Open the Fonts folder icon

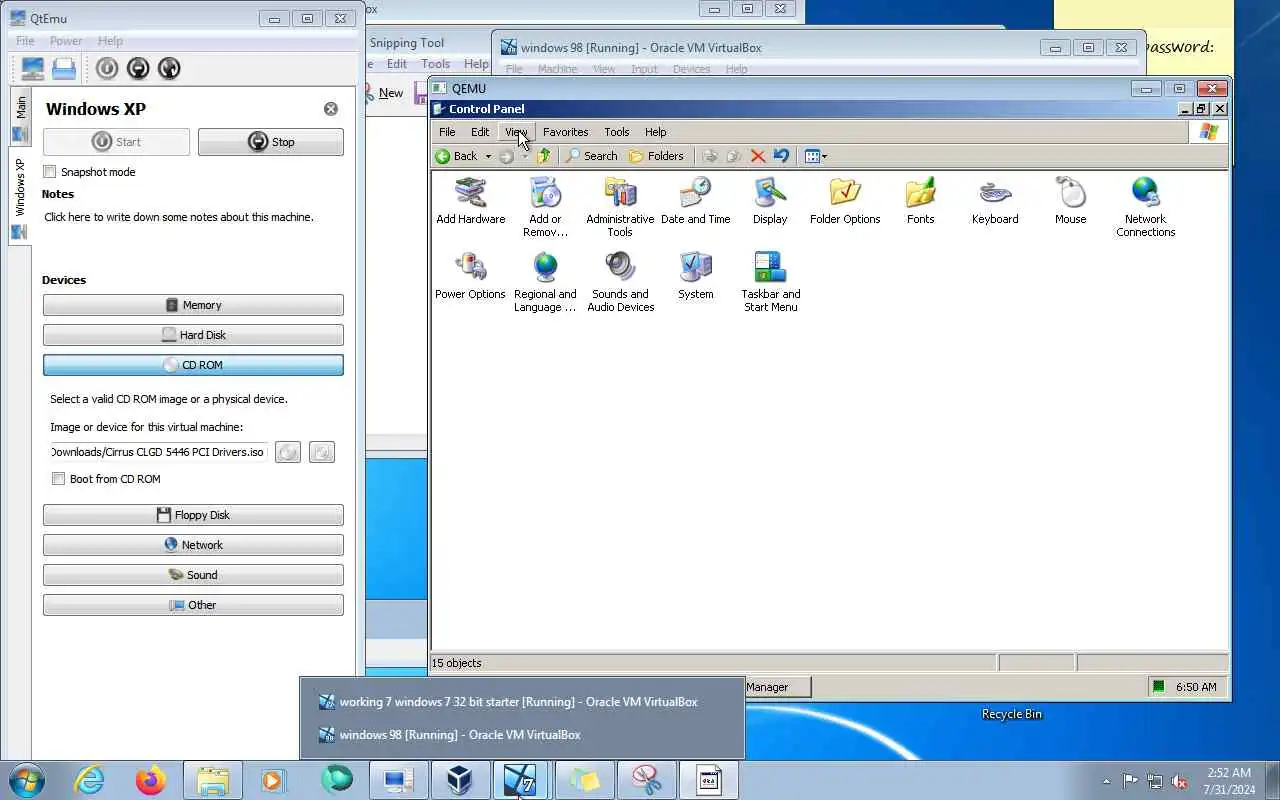click(x=920, y=200)
